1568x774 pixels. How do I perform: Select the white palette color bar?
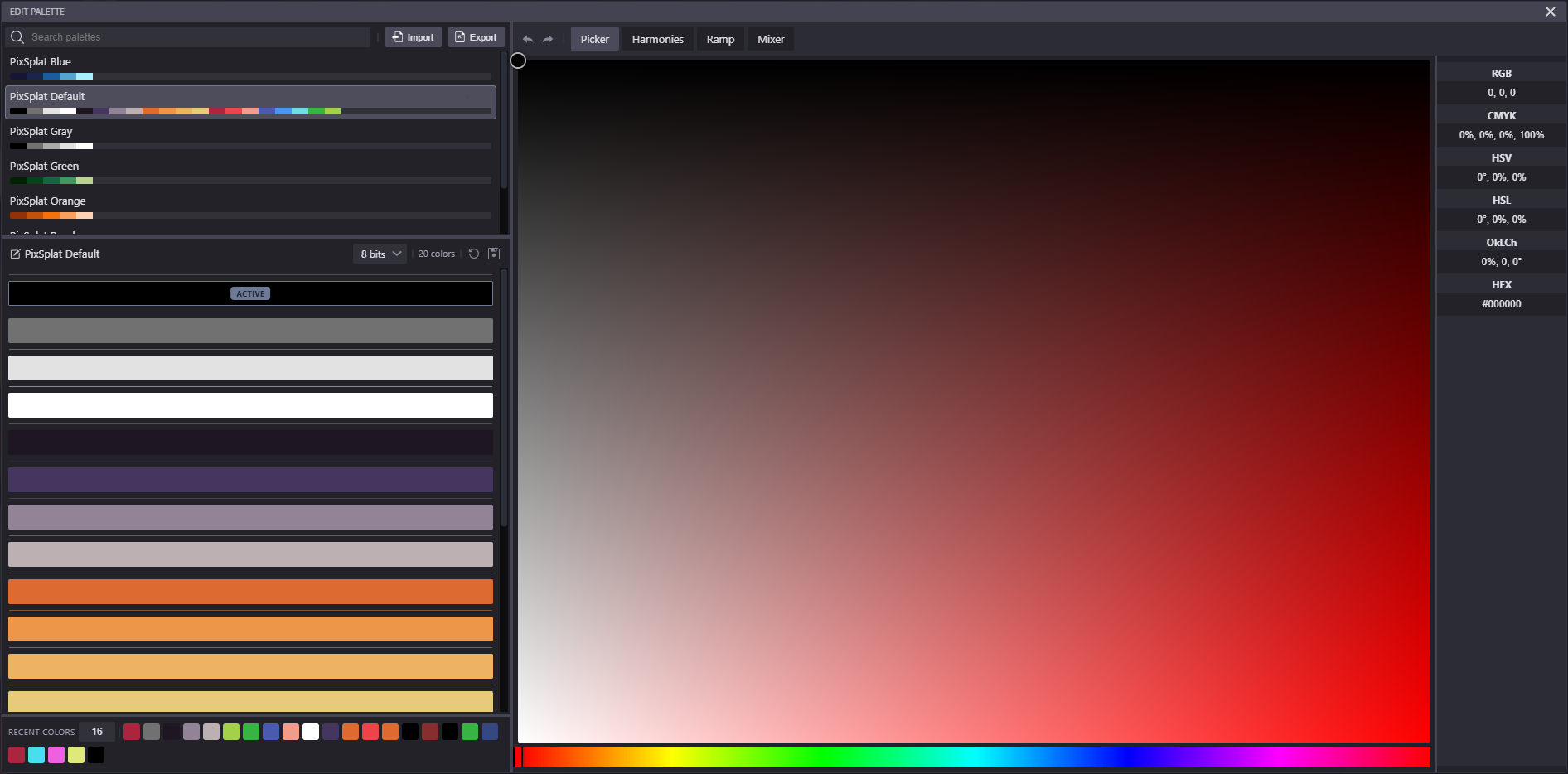click(250, 405)
